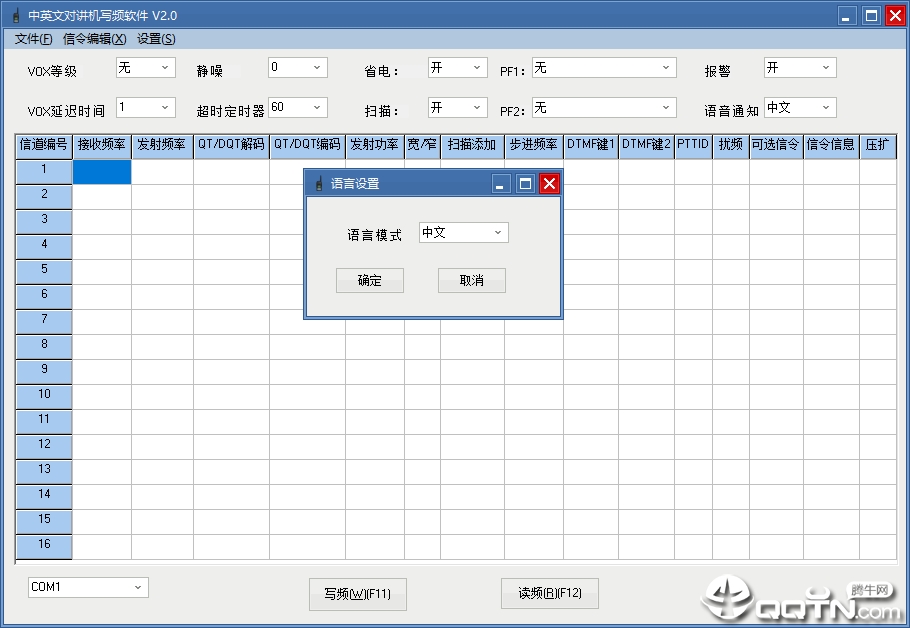Select channel row header 7
The image size is (910, 628).
click(44, 322)
